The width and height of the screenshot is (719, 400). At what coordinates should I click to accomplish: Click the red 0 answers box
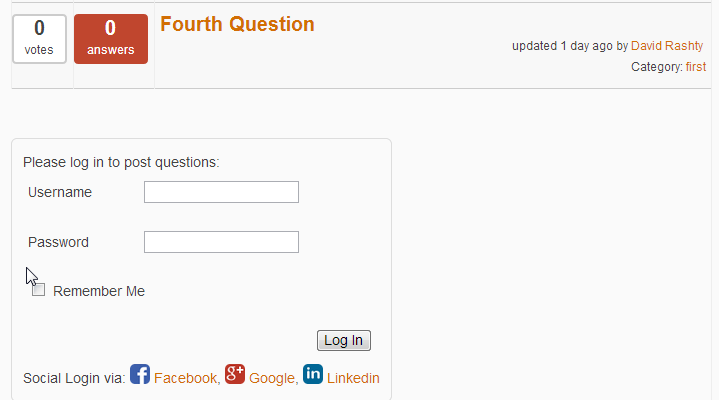click(110, 38)
